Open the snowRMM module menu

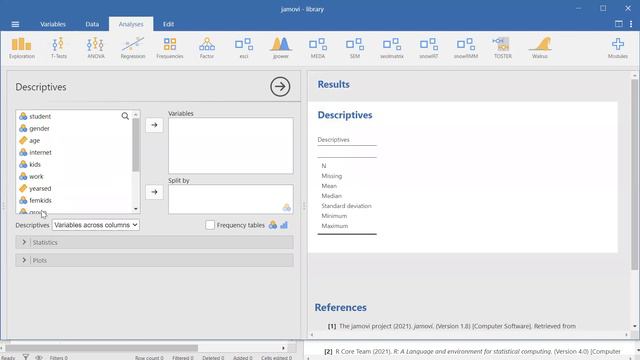(x=466, y=48)
